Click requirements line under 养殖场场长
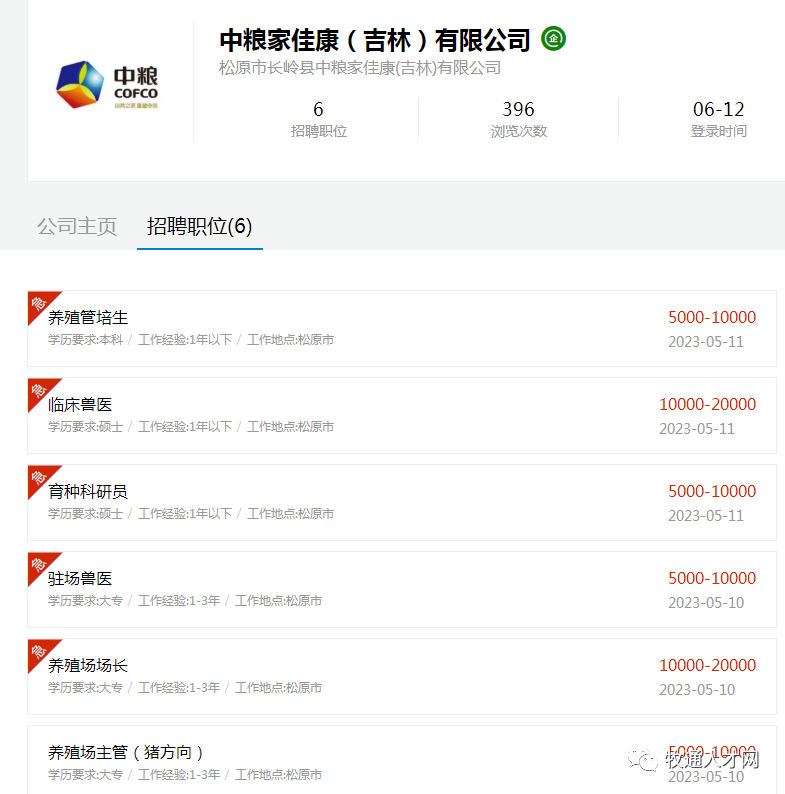 [185, 688]
